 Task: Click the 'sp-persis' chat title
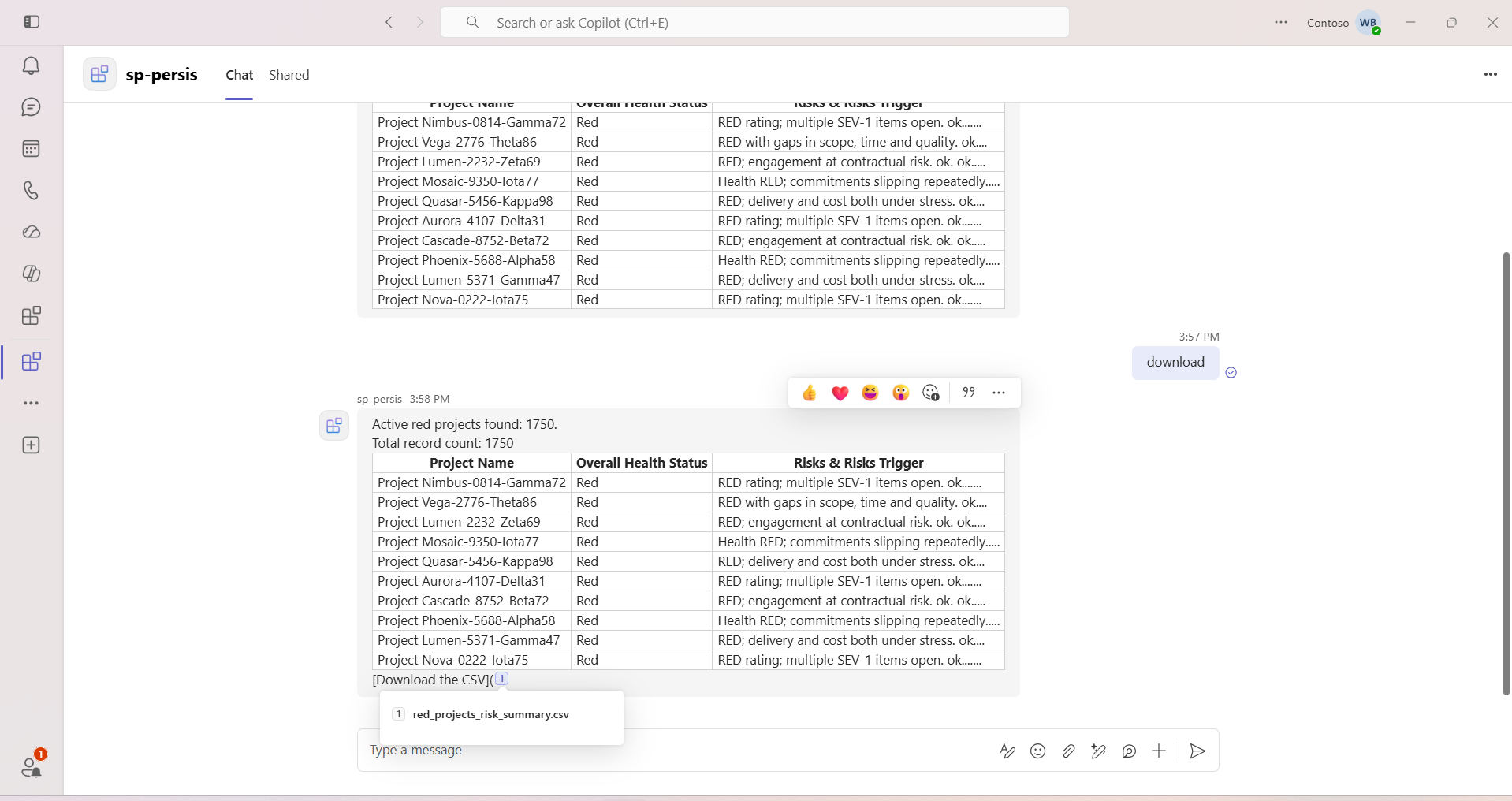pos(162,75)
